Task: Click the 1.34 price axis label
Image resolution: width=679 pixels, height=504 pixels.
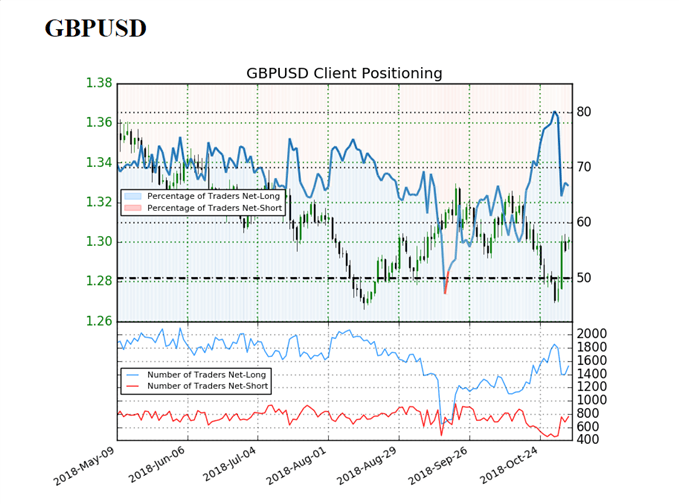Action: click(99, 162)
